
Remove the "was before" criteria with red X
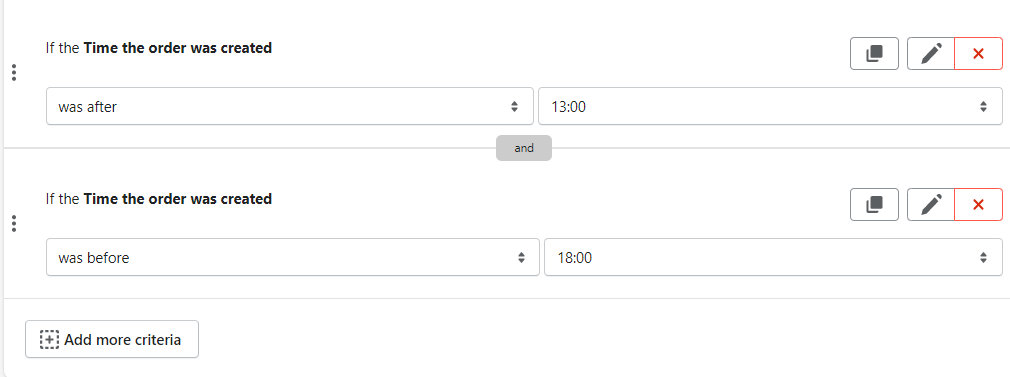pyautogui.click(x=978, y=204)
